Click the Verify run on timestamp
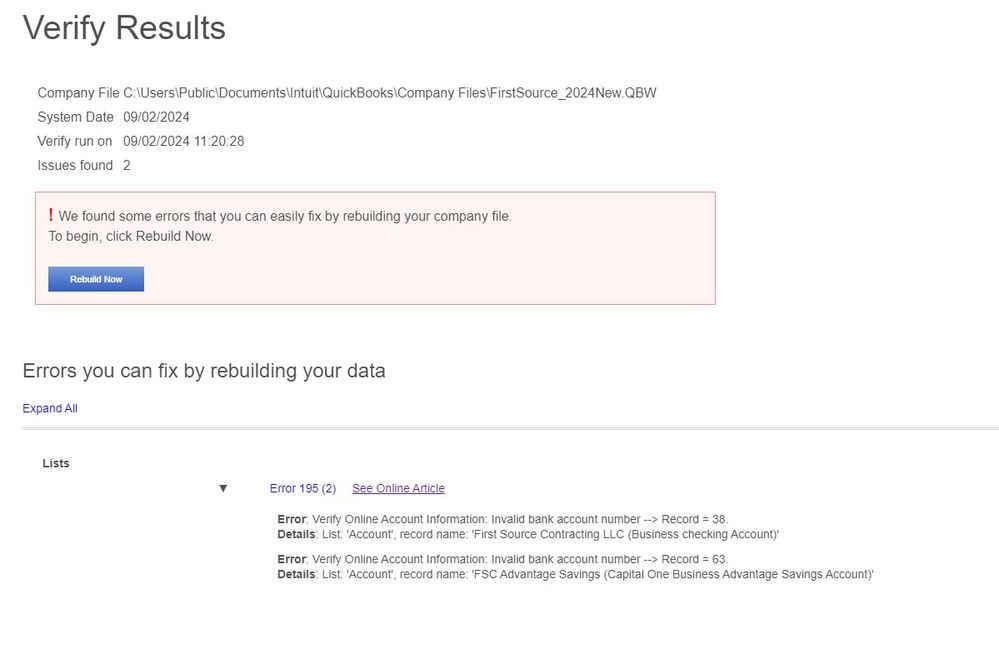Viewport: 999px width, 649px height. click(x=184, y=141)
